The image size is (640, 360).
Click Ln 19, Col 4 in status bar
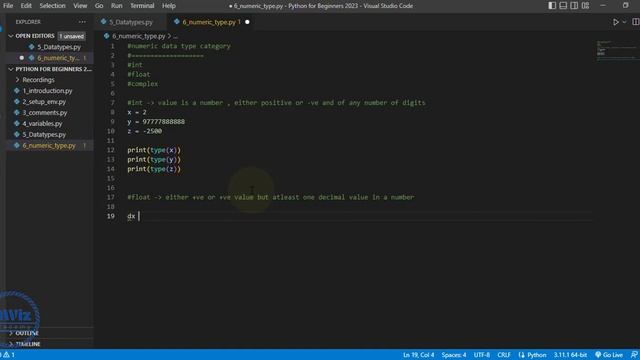[x=418, y=355]
